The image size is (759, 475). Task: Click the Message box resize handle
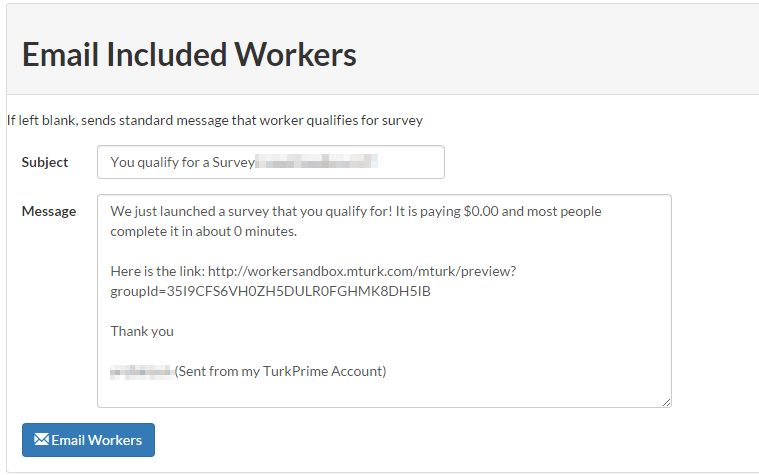666,402
